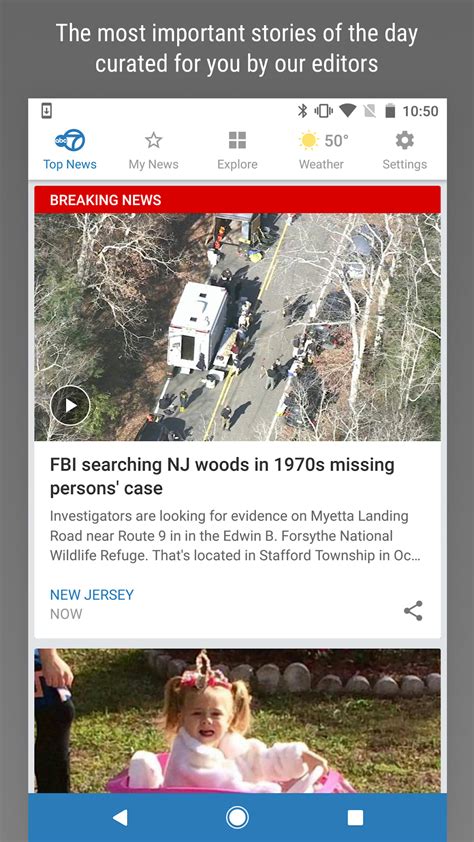This screenshot has height=842, width=474.
Task: Switch to the My News tab
Action: 154,150
